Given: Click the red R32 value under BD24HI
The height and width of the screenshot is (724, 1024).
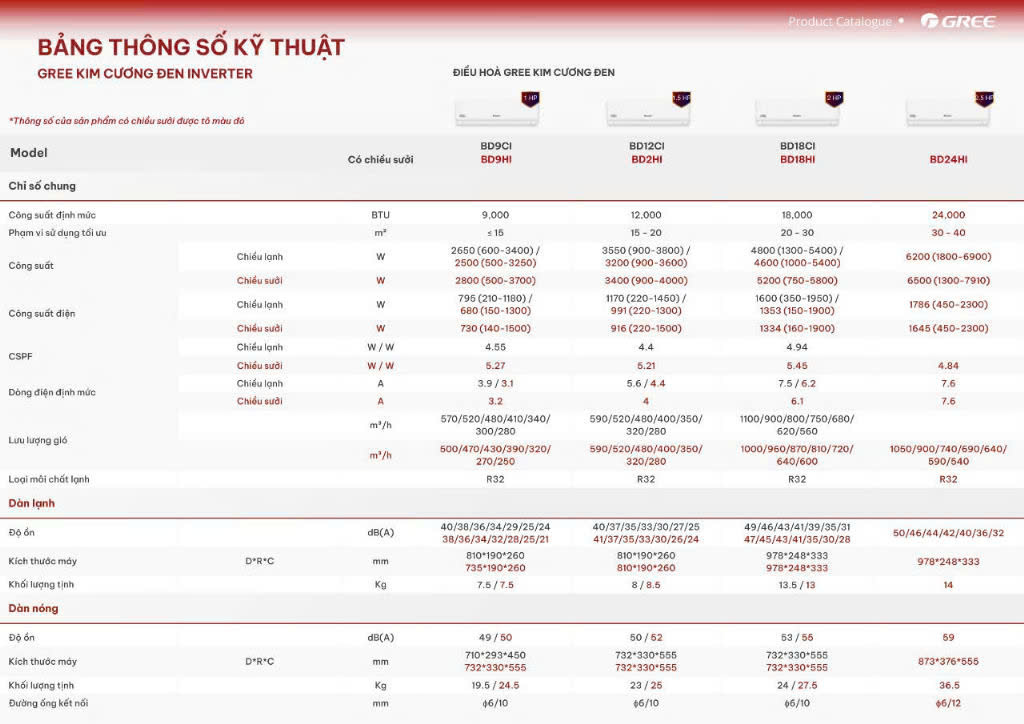Looking at the screenshot, I should 948,479.
